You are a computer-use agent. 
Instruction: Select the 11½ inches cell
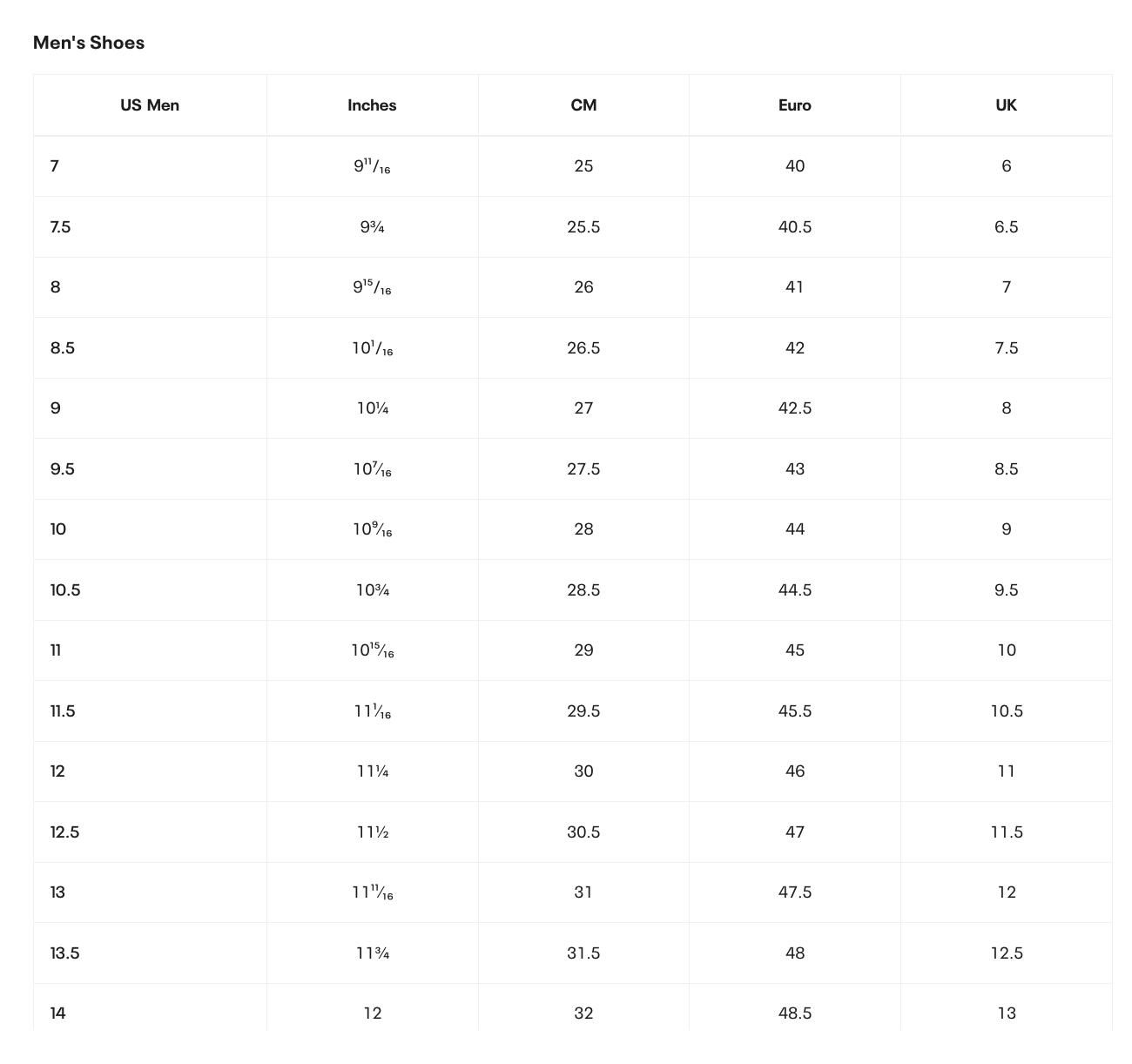pos(372,832)
